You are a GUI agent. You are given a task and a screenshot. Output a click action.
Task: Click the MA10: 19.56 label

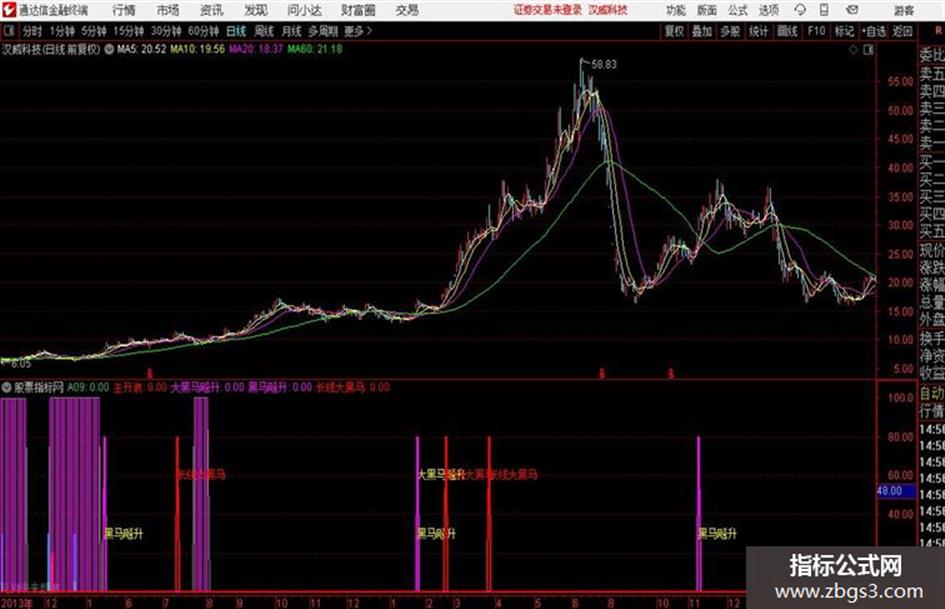coord(198,49)
